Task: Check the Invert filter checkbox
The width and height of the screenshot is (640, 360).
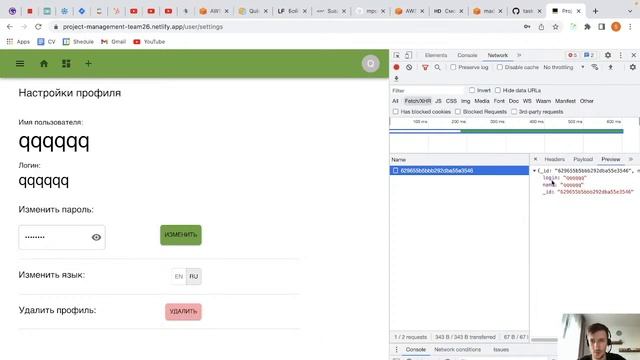Action: pyautogui.click(x=472, y=90)
